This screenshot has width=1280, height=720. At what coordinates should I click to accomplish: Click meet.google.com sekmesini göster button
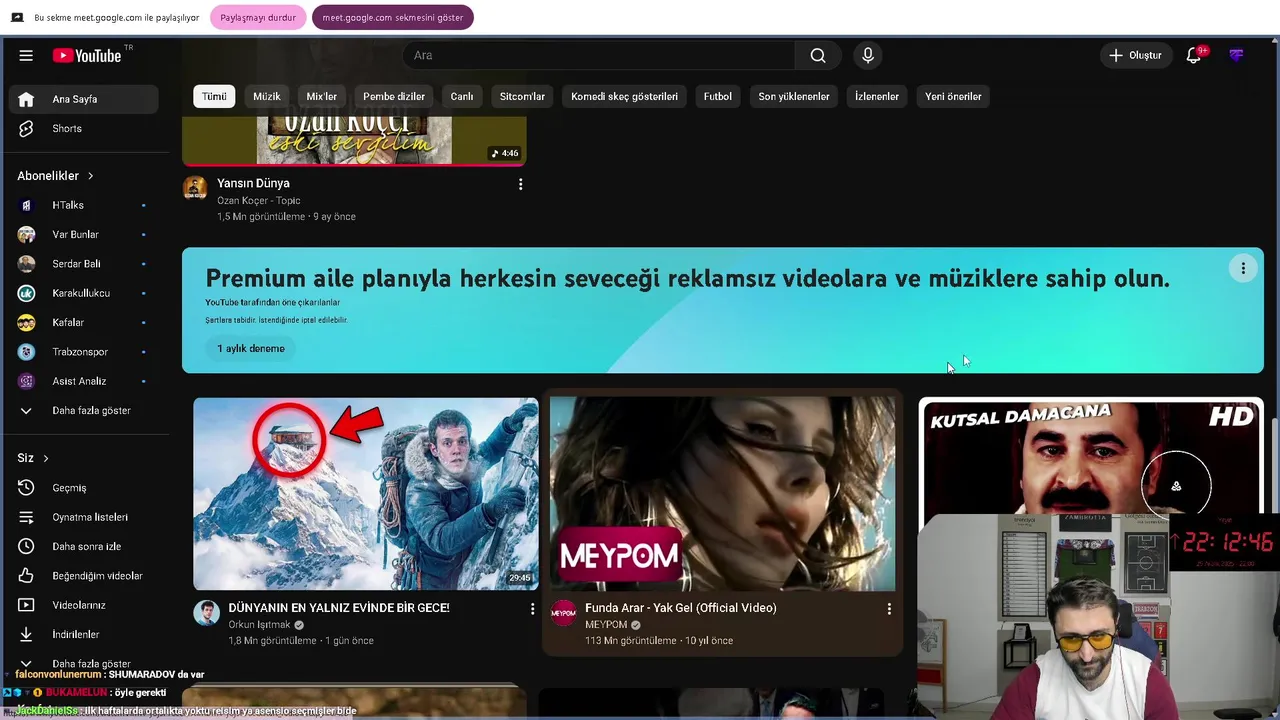click(x=392, y=18)
